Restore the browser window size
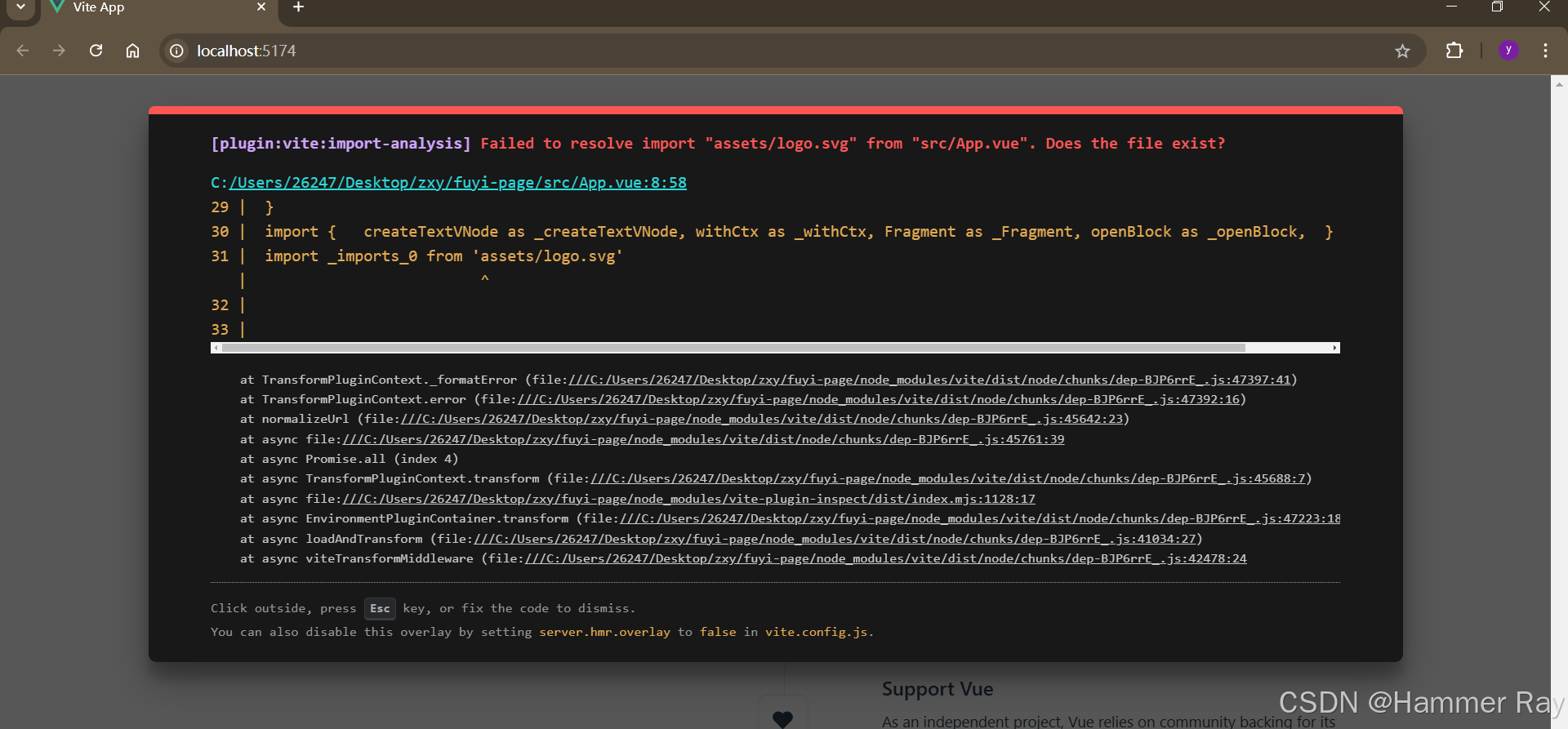Image resolution: width=1568 pixels, height=729 pixels. coord(1497,7)
